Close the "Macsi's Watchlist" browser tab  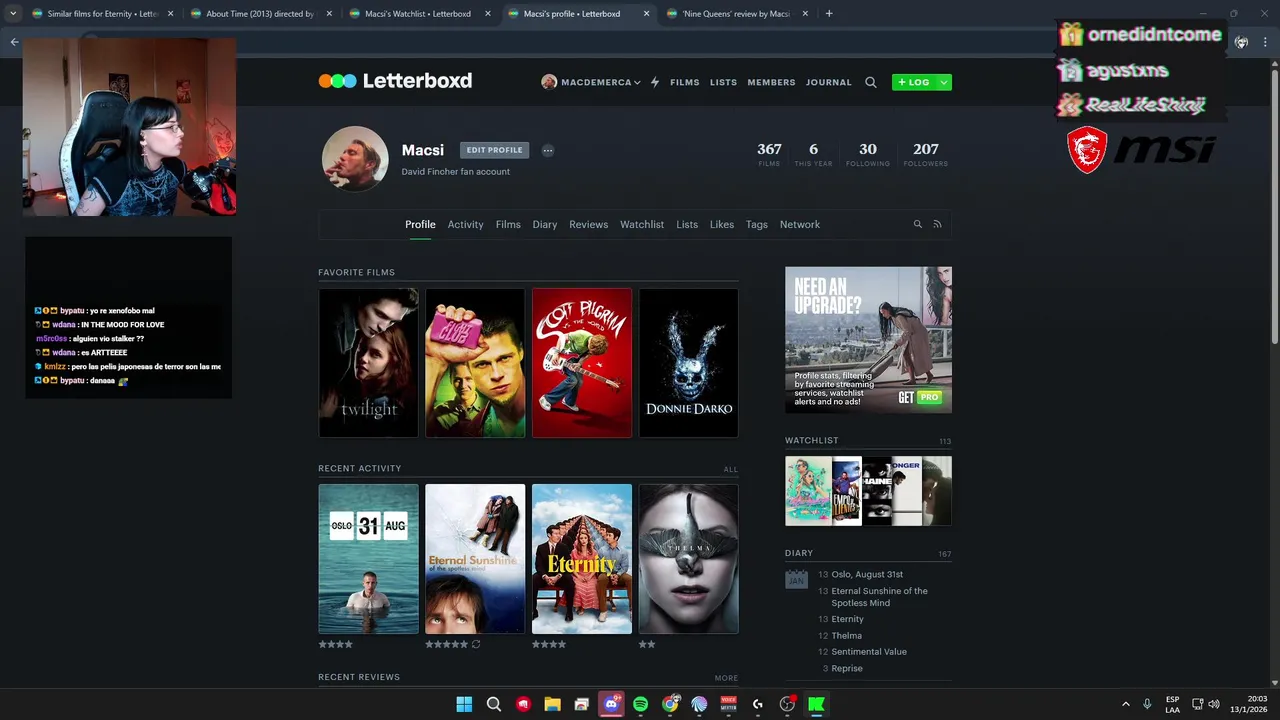[x=487, y=14]
